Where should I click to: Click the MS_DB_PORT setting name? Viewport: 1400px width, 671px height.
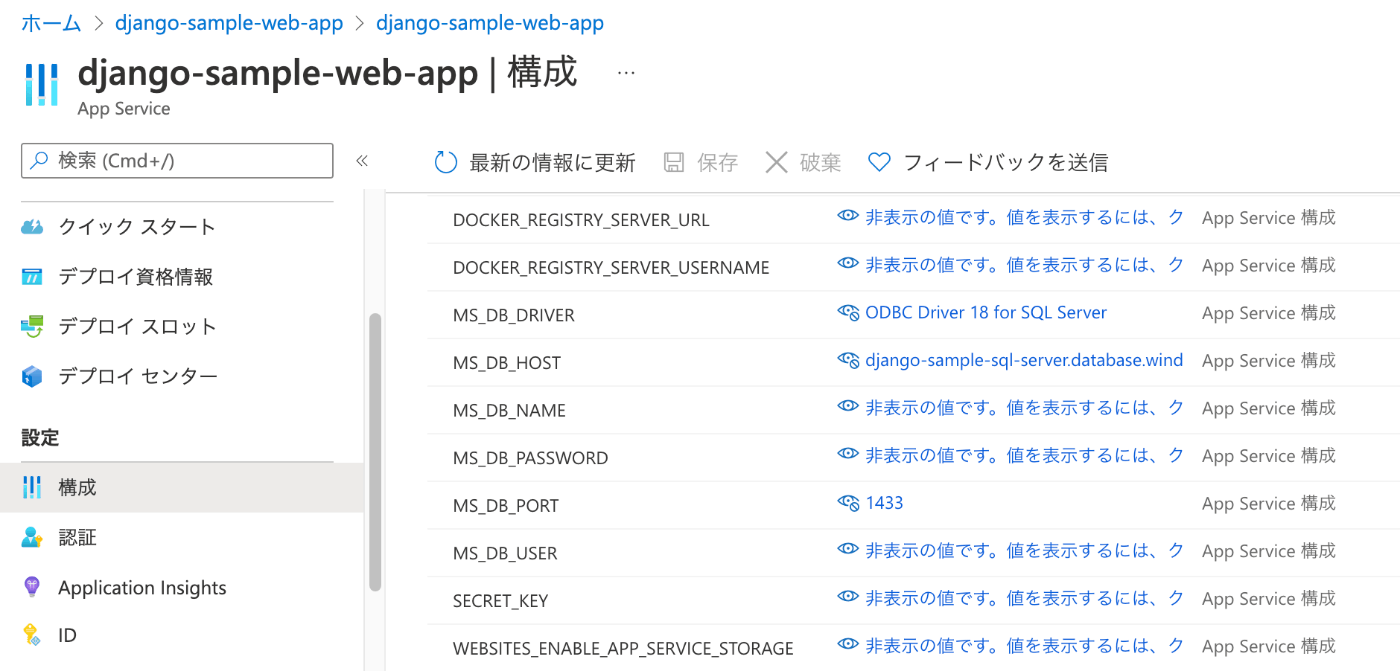pos(506,506)
